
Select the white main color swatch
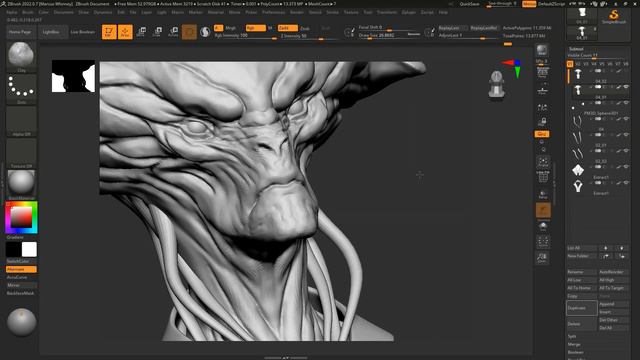pyautogui.click(x=29, y=249)
